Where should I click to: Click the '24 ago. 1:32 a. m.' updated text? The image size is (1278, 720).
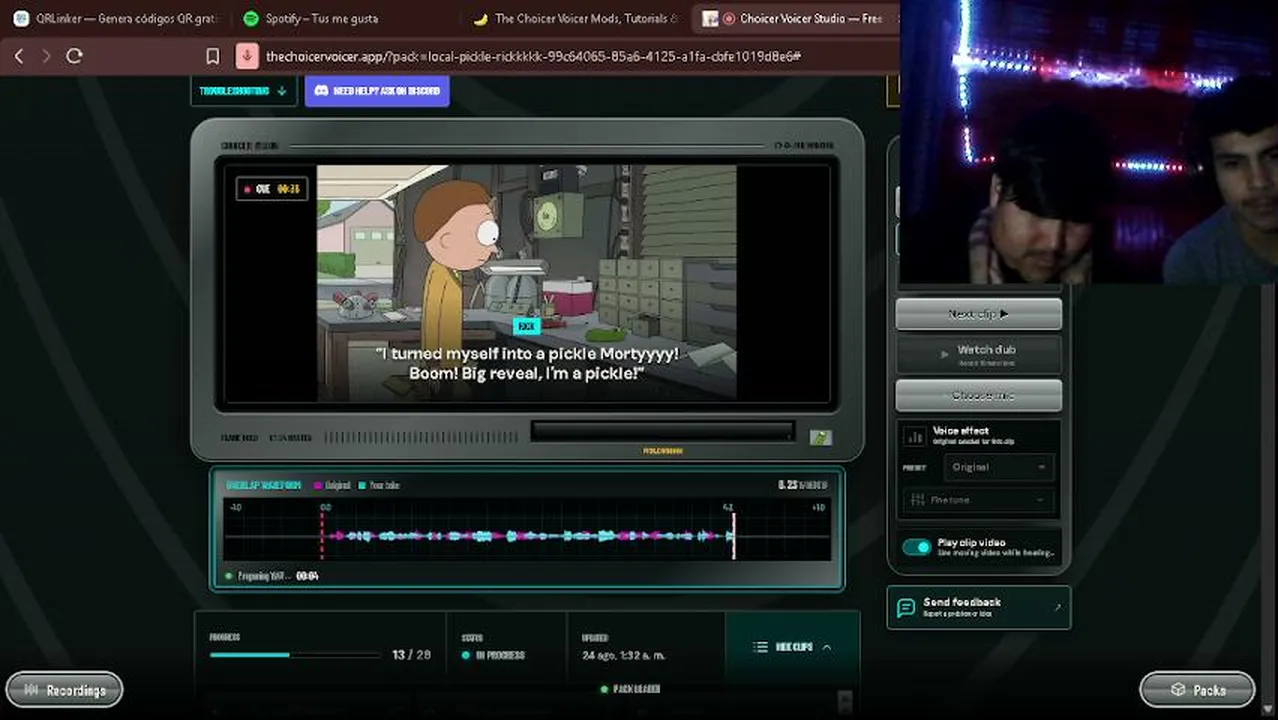click(x=623, y=655)
